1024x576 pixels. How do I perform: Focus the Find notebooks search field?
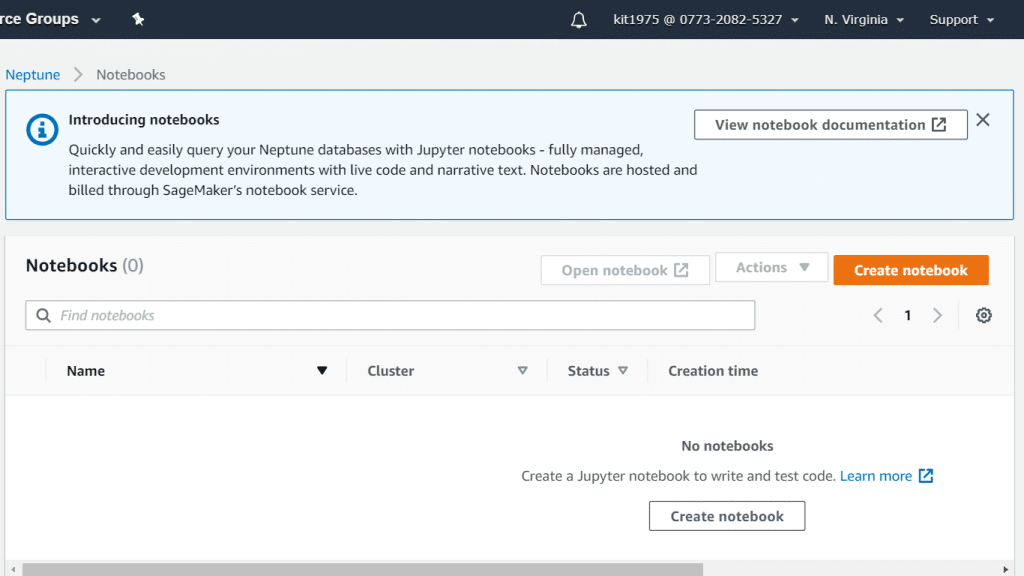390,315
